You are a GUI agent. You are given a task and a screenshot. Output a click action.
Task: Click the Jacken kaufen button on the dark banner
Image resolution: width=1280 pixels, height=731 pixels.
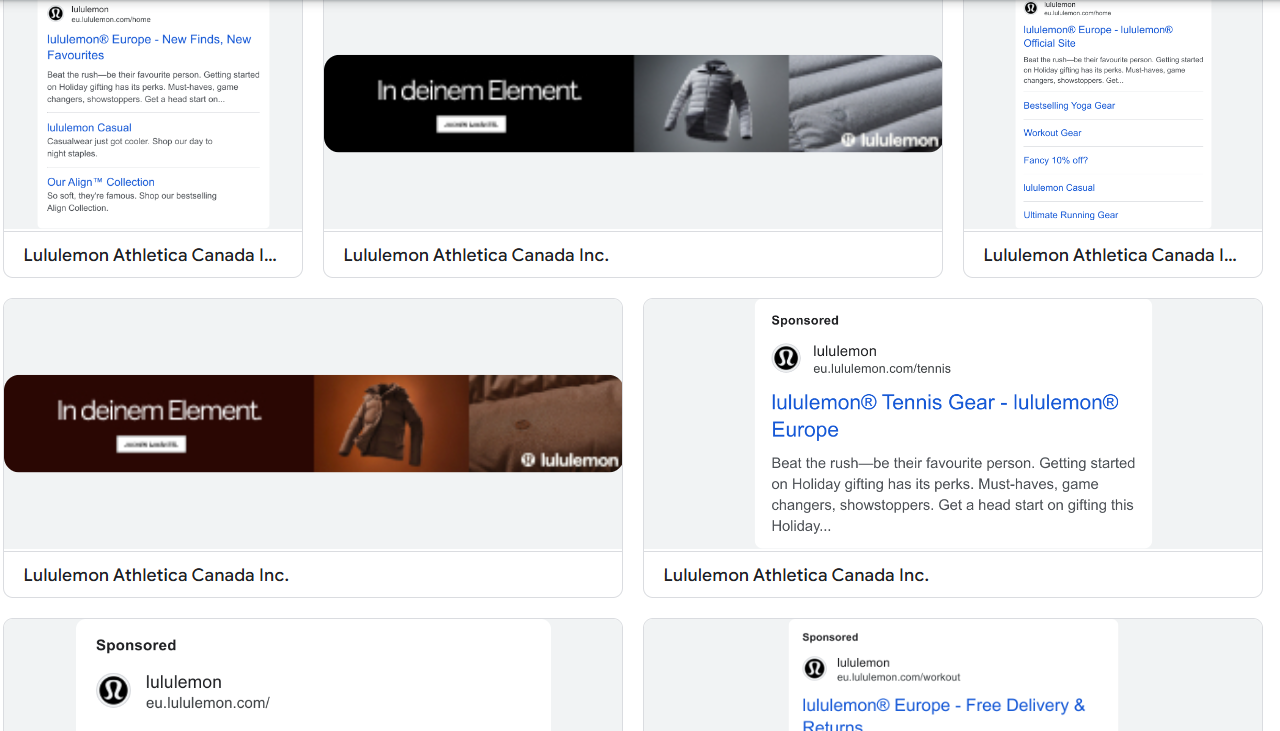click(x=472, y=124)
